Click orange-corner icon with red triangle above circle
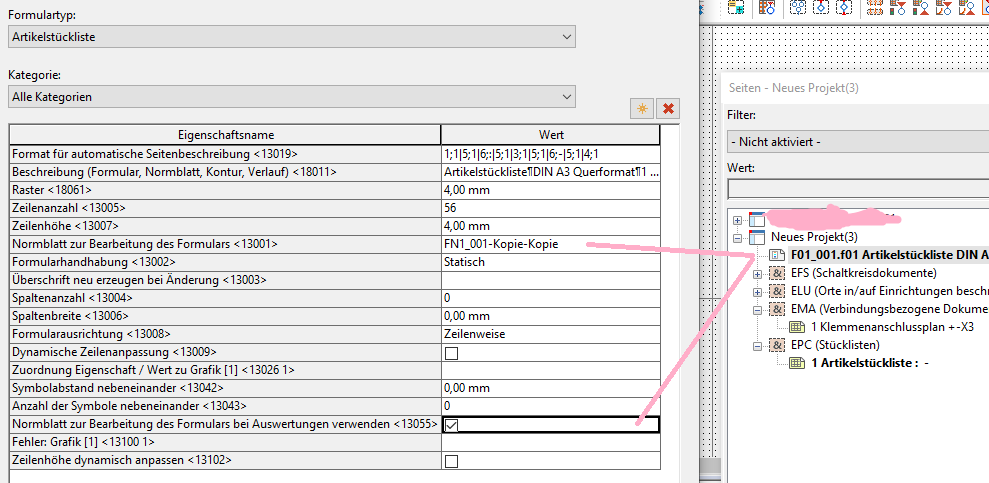 click(944, 7)
